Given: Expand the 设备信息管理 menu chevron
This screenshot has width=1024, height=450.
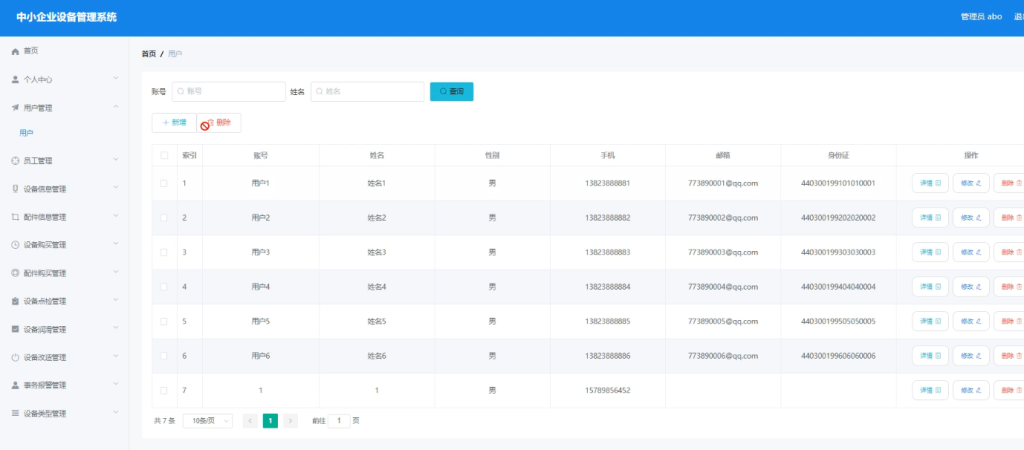Looking at the screenshot, I should point(116,187).
